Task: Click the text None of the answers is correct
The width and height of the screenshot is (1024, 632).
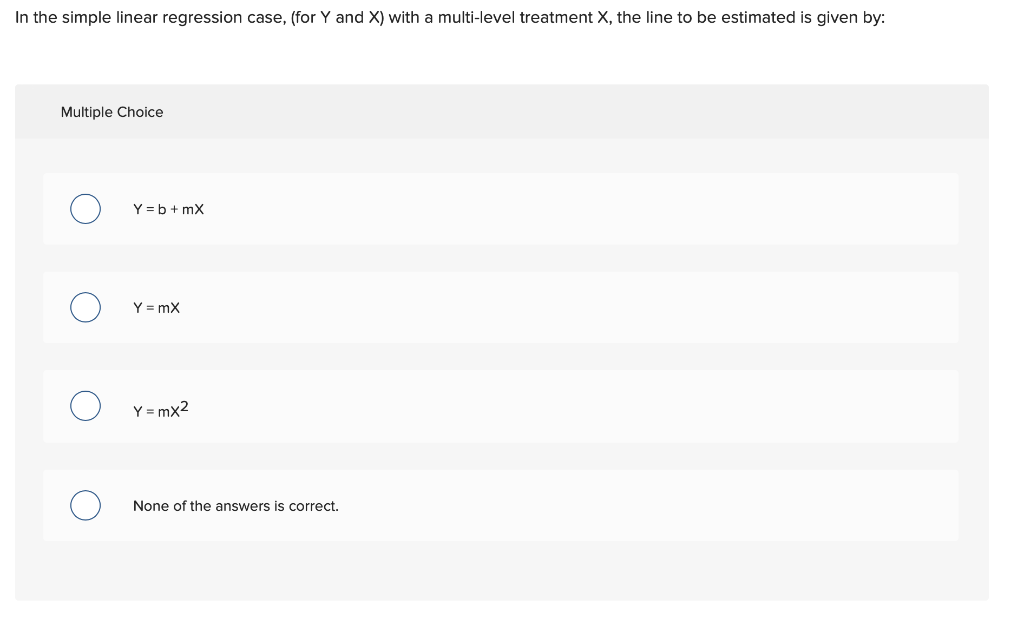Action: click(x=236, y=506)
